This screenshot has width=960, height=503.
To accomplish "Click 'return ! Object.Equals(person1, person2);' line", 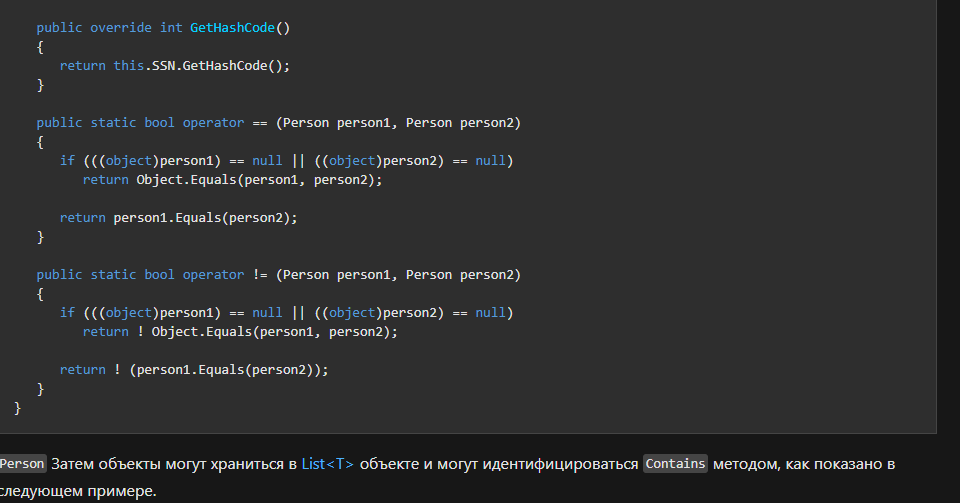I will [x=240, y=332].
